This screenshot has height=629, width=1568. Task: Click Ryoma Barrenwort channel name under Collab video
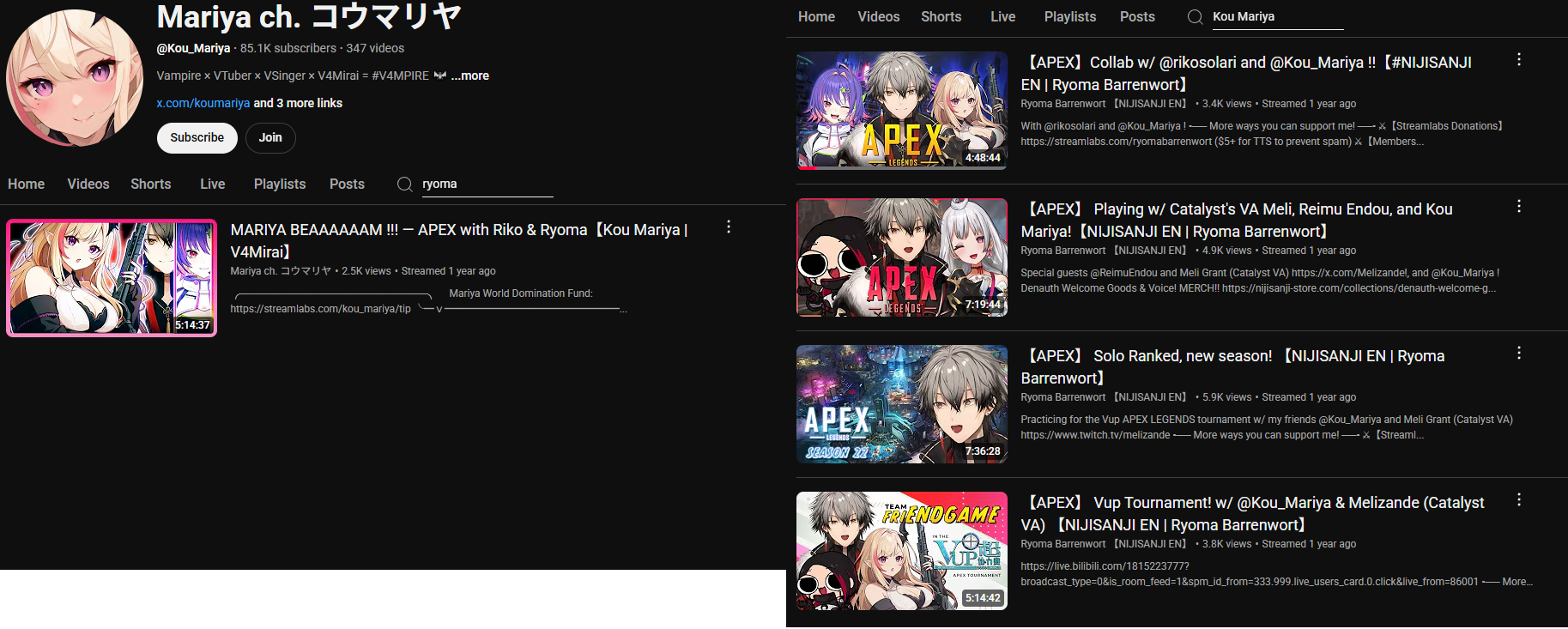[1105, 104]
